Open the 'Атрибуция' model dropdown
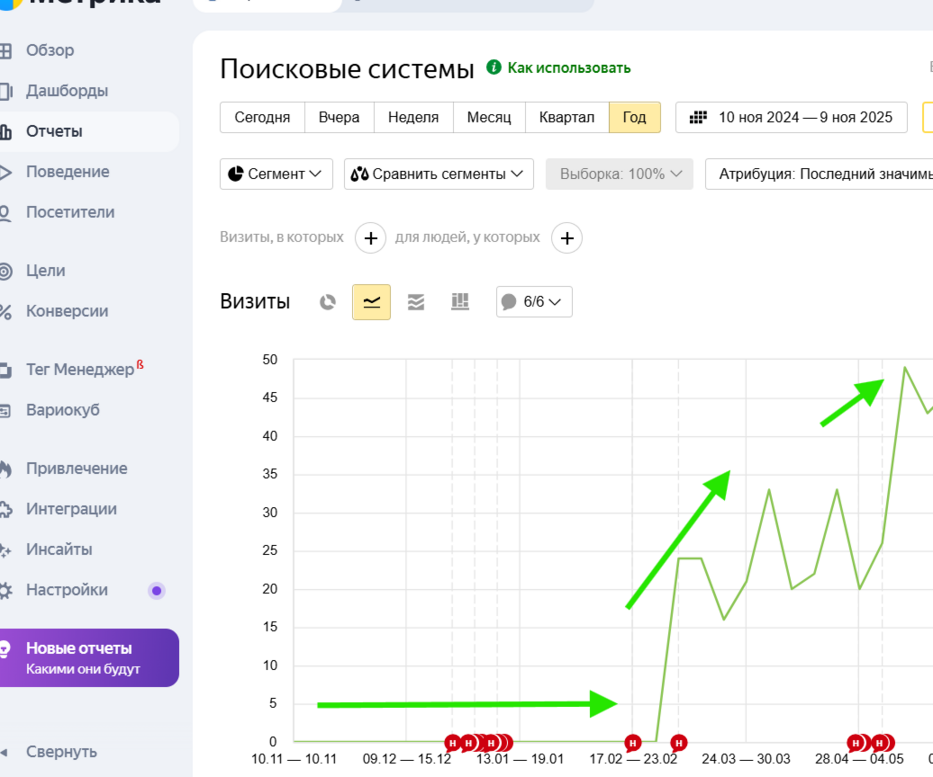Viewport: 933px width, 777px height. click(820, 174)
